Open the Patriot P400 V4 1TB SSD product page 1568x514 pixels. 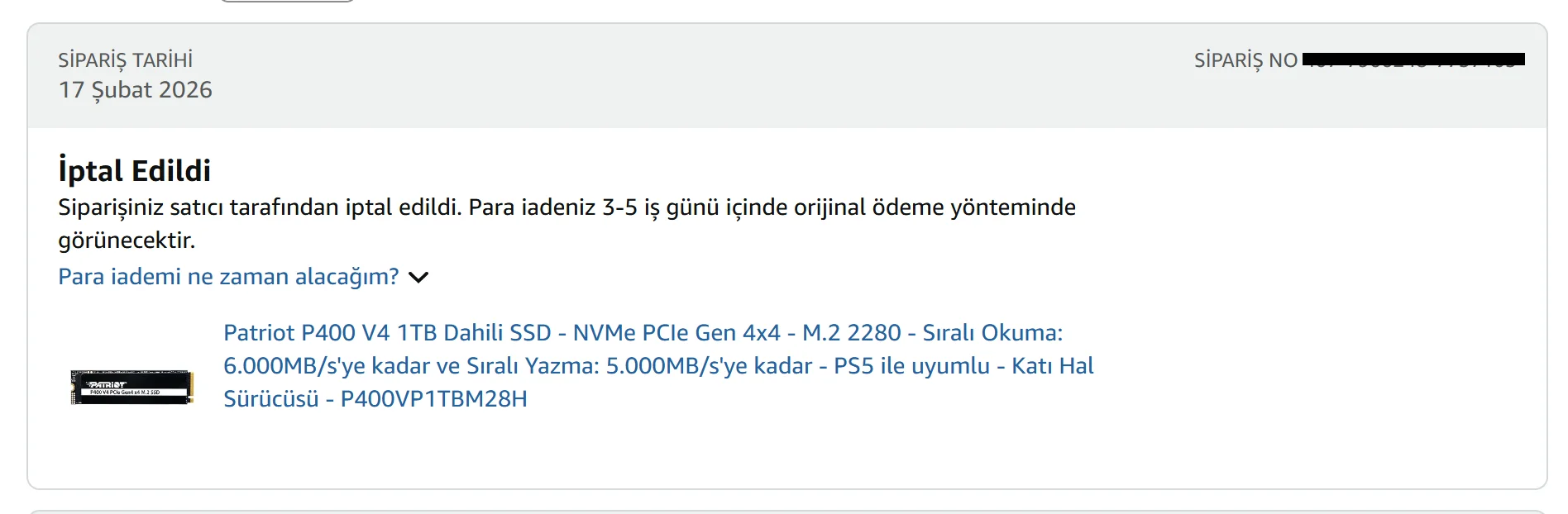579,334
